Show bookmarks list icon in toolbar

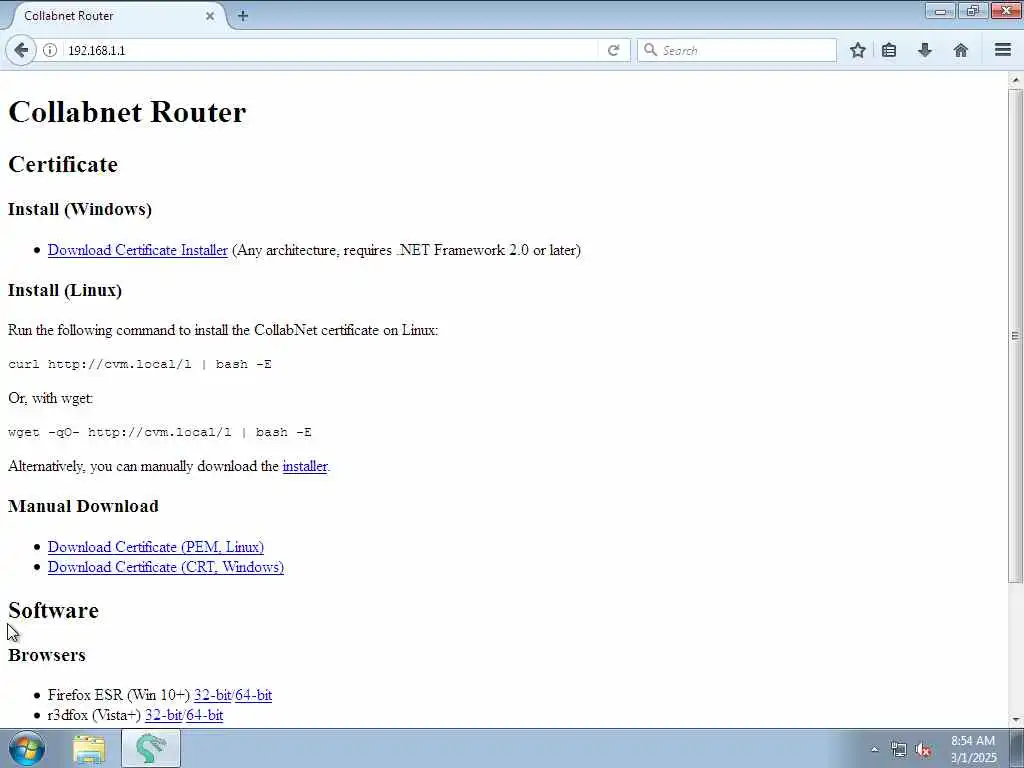click(889, 50)
